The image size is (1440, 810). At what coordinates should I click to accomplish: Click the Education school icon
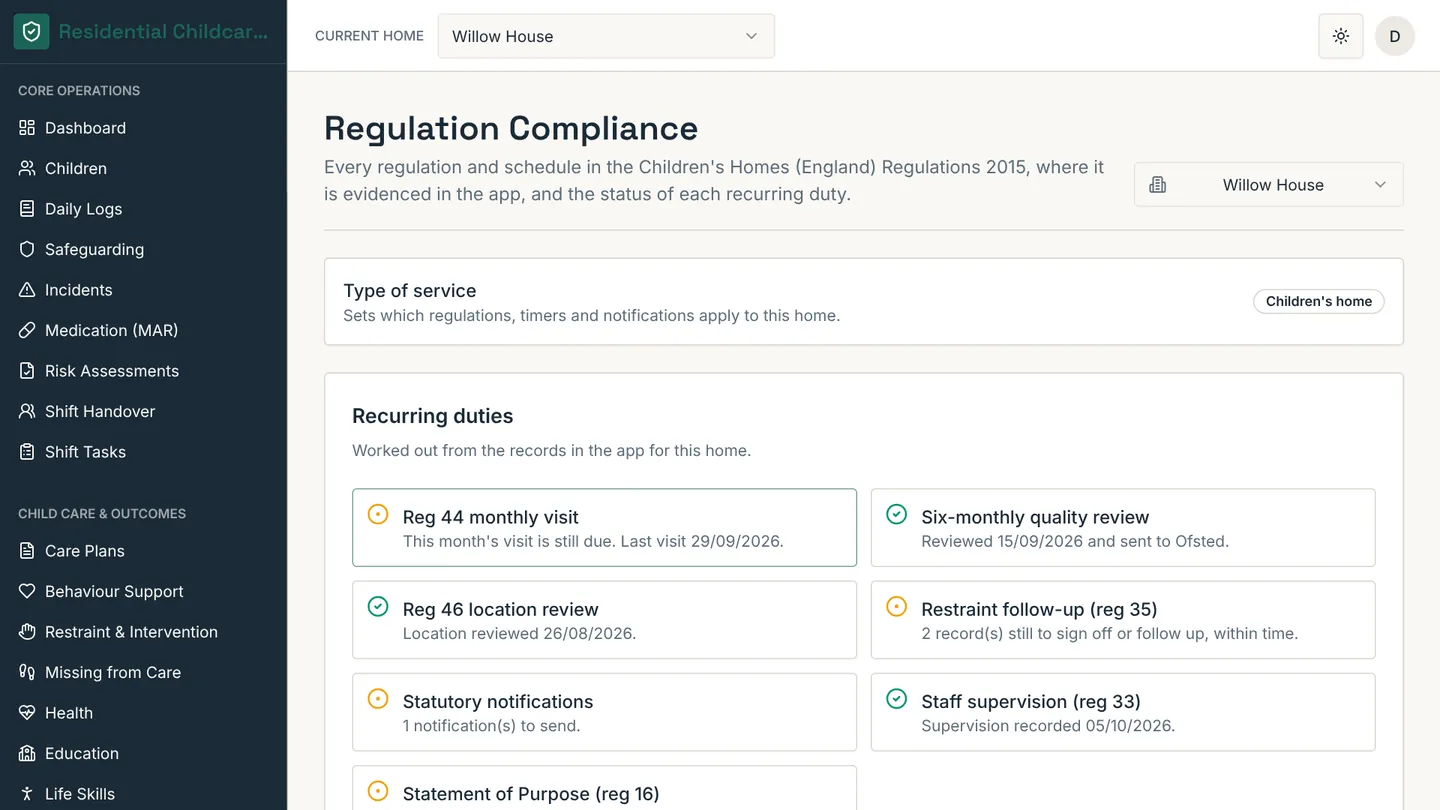(27, 753)
